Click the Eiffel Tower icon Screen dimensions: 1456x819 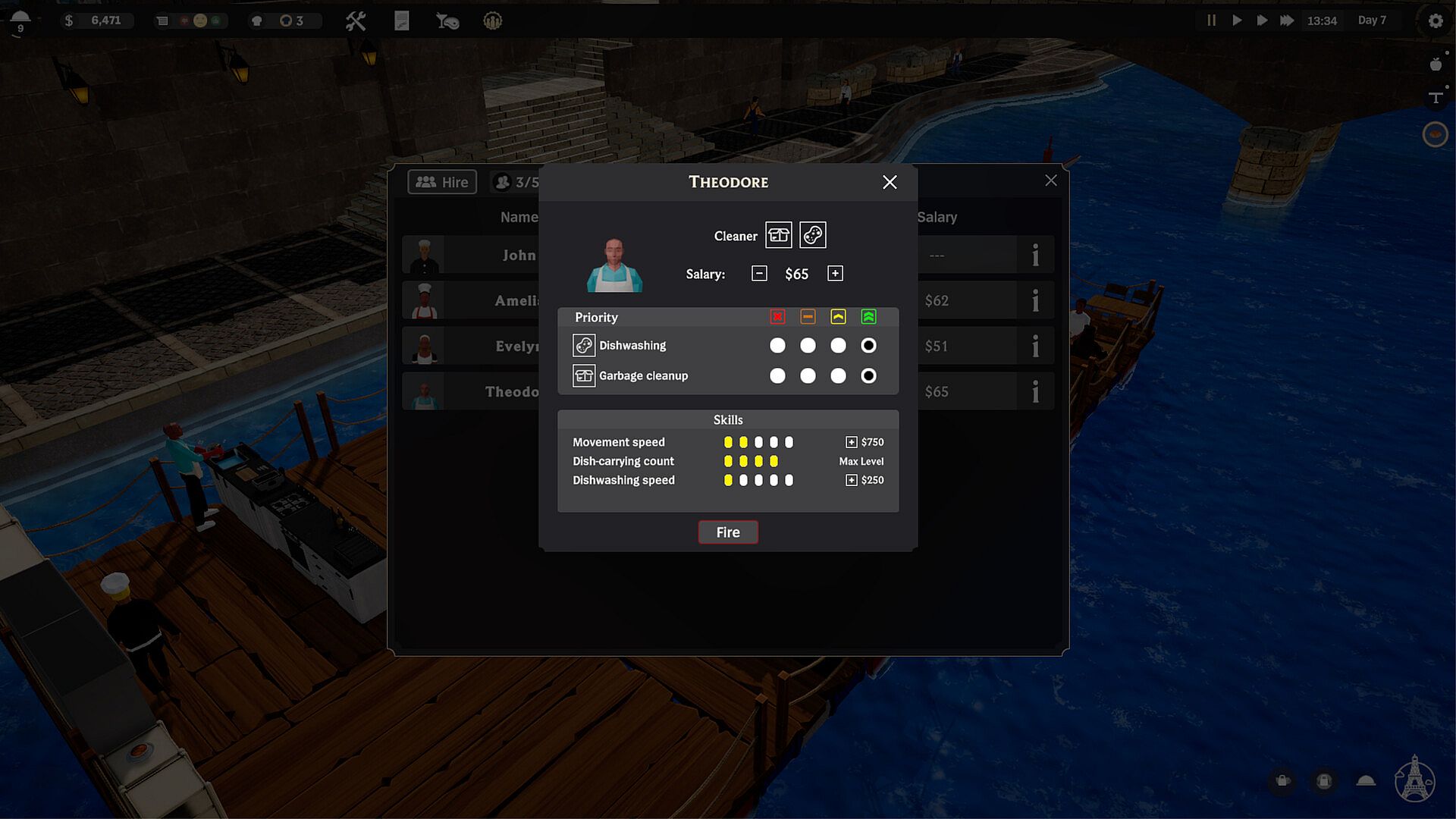(x=1414, y=779)
